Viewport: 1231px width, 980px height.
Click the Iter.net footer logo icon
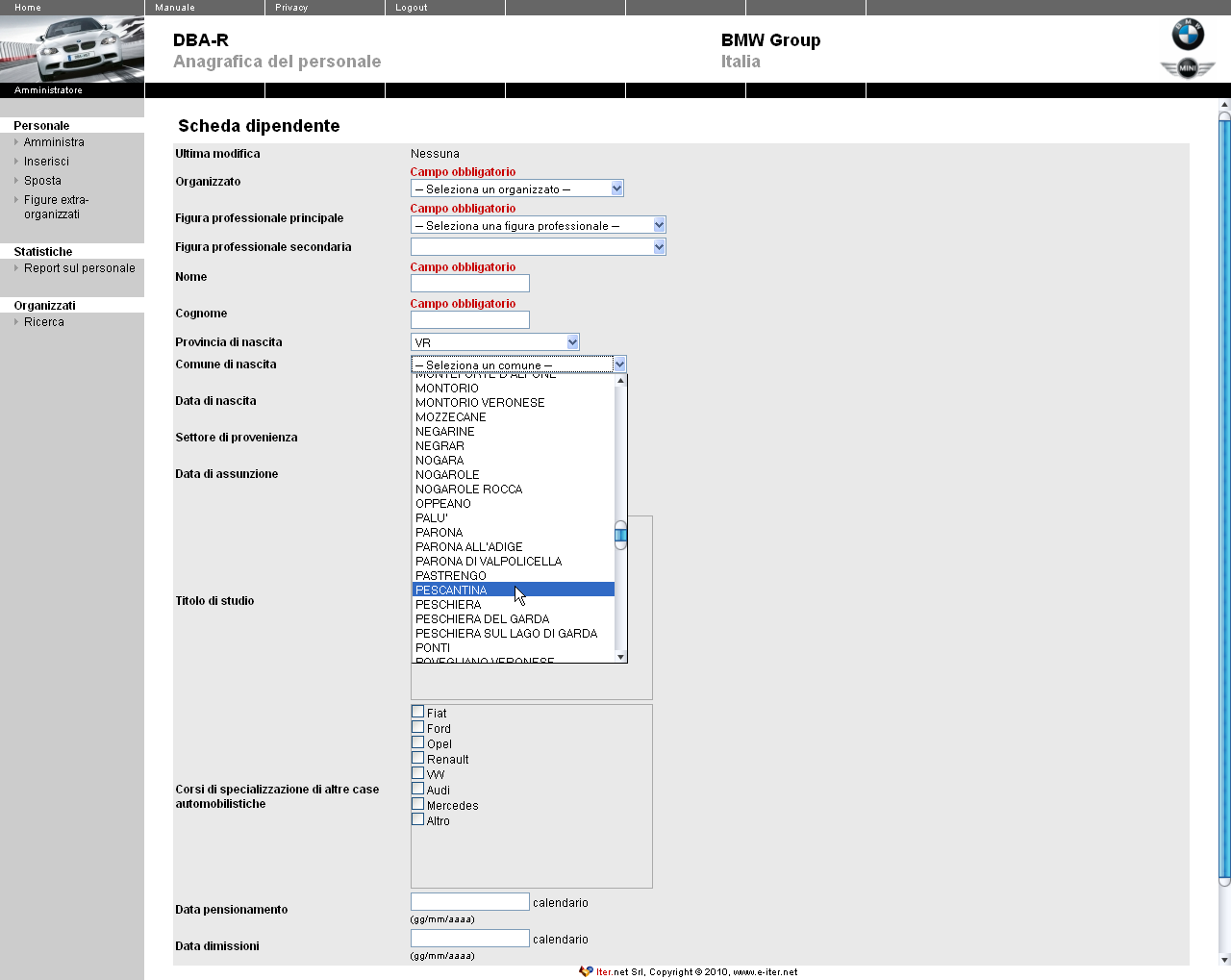586,971
